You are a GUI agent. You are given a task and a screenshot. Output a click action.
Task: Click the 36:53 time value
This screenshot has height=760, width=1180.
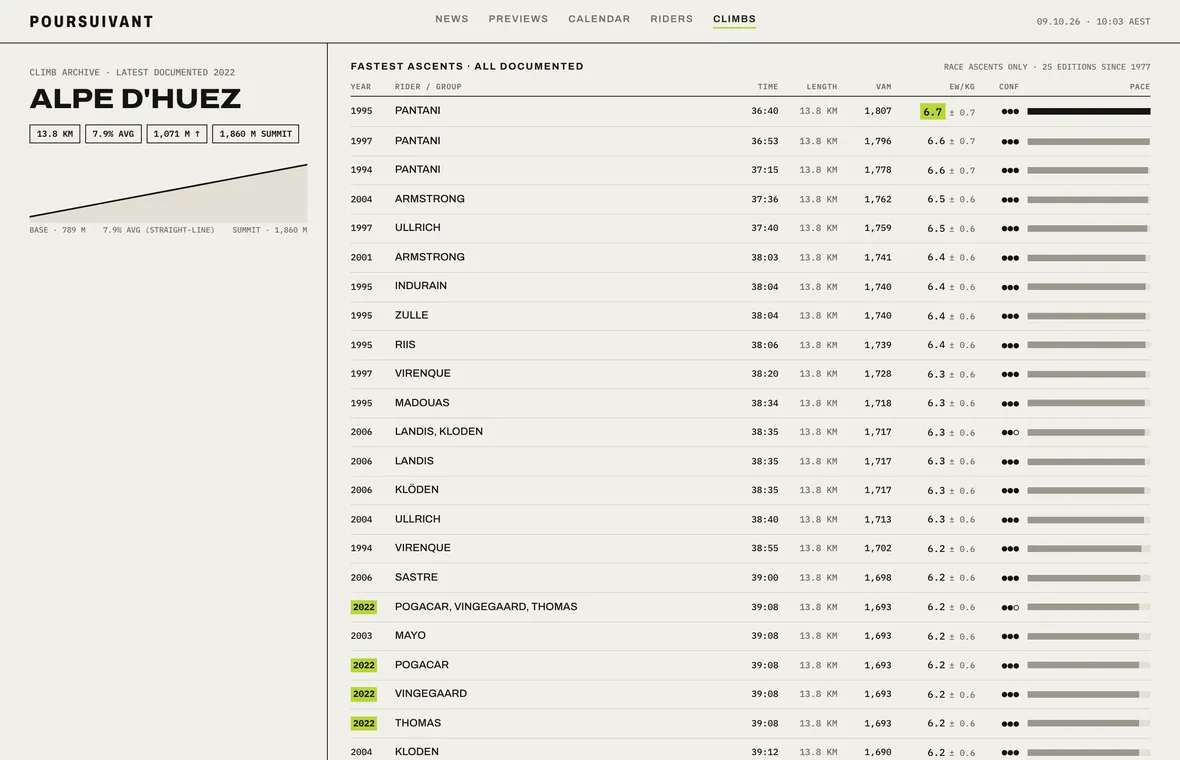pyautogui.click(x=765, y=141)
